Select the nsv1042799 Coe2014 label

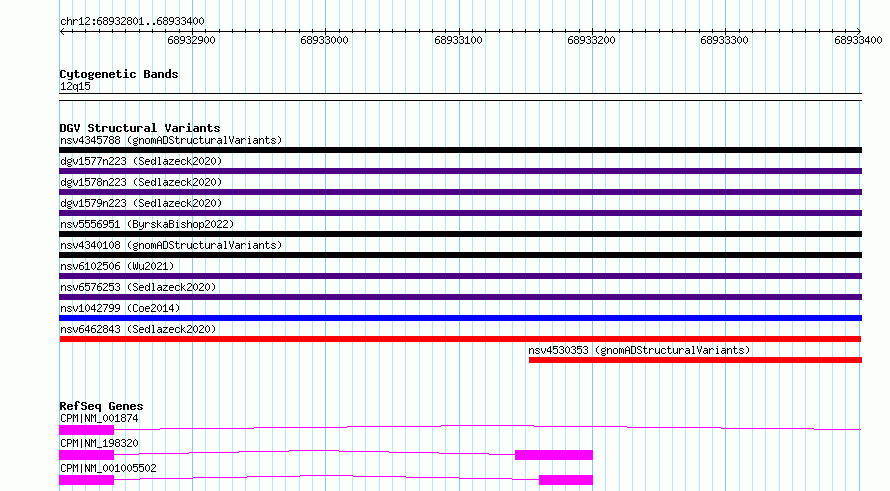coord(120,308)
